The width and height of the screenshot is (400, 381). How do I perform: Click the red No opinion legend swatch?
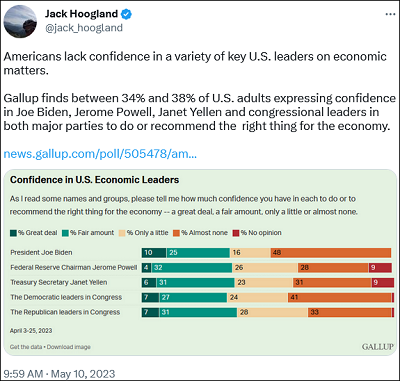236,233
